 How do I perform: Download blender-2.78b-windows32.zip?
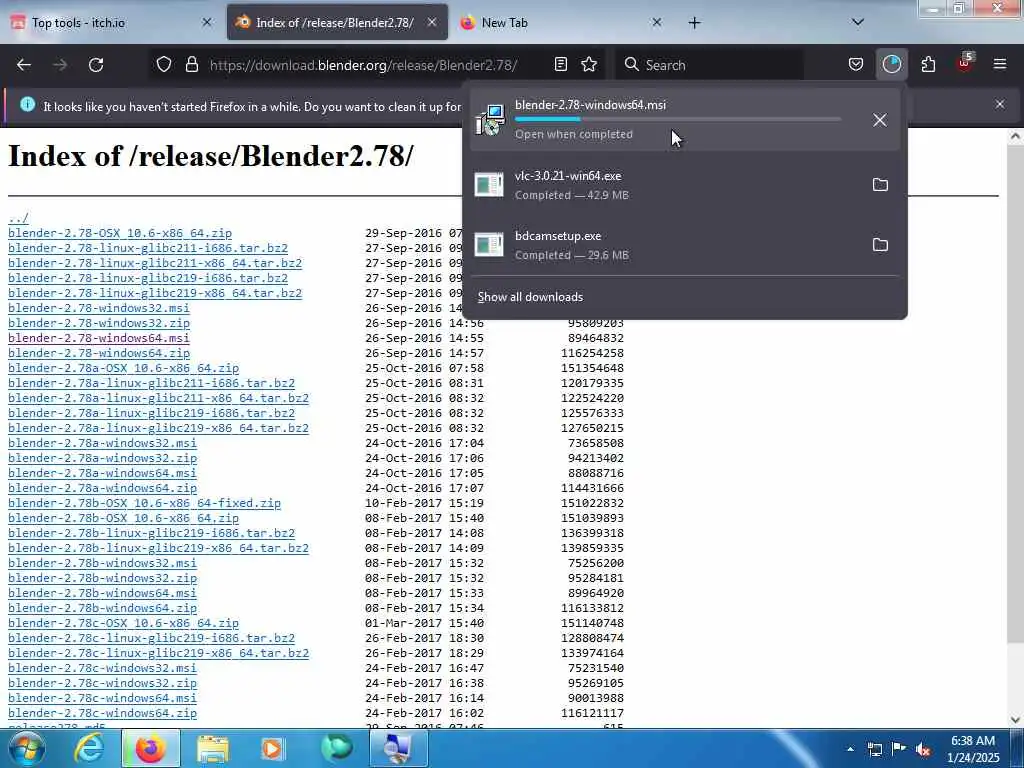102,579
